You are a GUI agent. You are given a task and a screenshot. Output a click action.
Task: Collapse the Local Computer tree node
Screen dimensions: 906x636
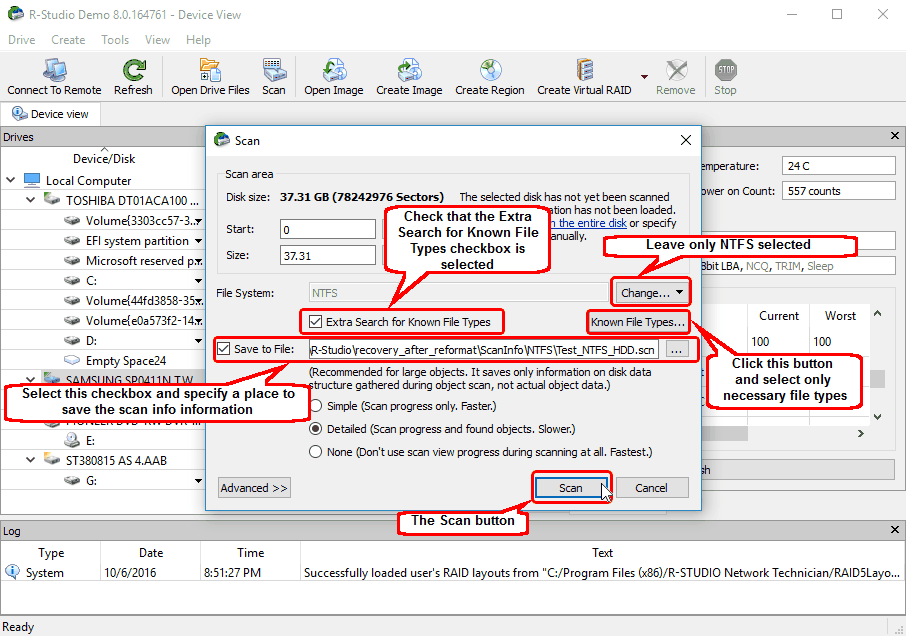[x=10, y=180]
